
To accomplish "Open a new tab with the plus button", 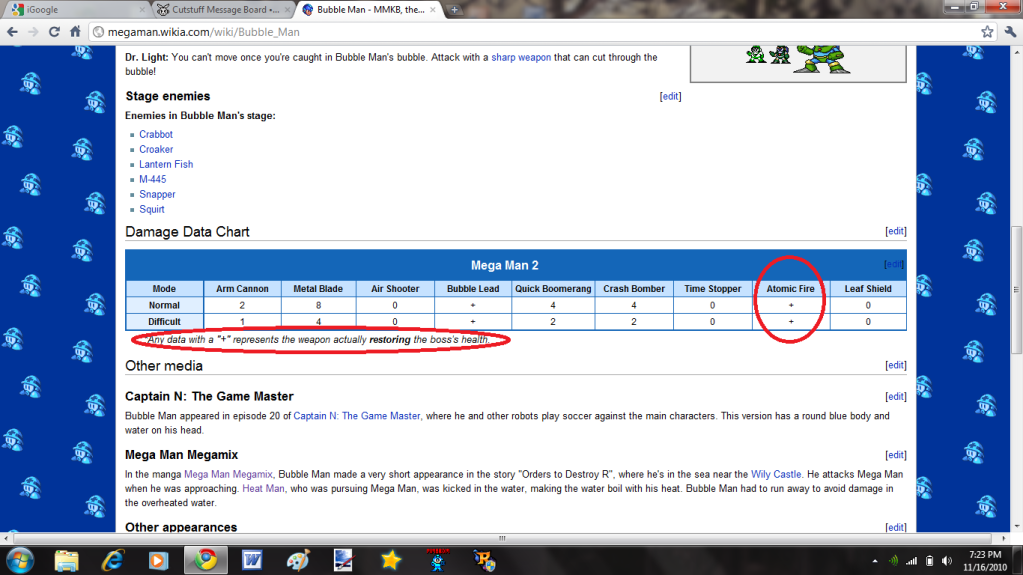I will pos(455,10).
